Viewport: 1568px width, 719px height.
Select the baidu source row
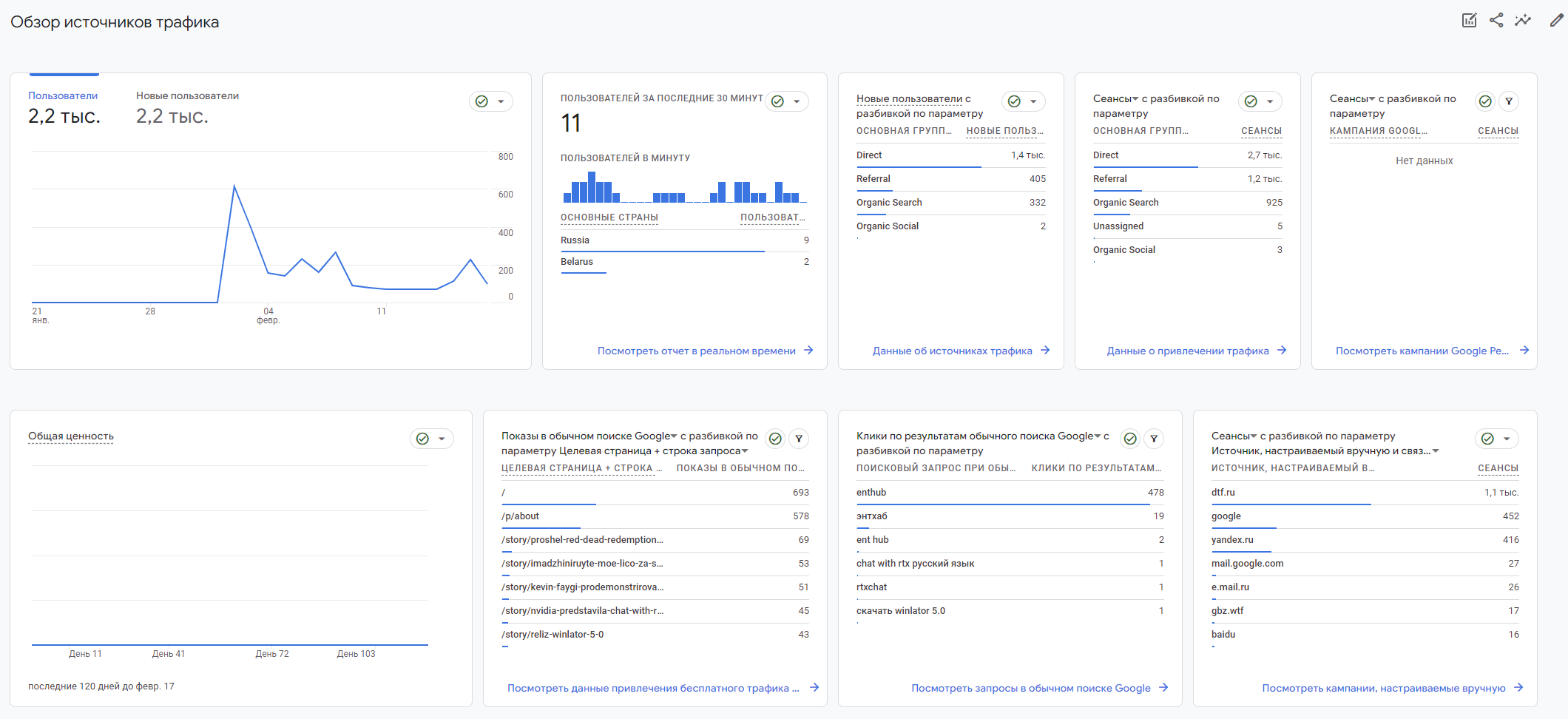click(1365, 635)
